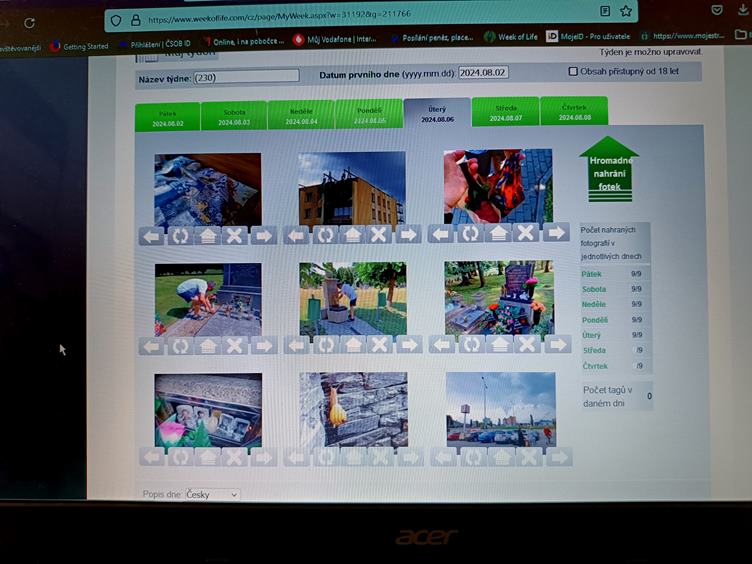This screenshot has width=752, height=564.
Task: Rotate the yellow building photo
Action: [325, 235]
